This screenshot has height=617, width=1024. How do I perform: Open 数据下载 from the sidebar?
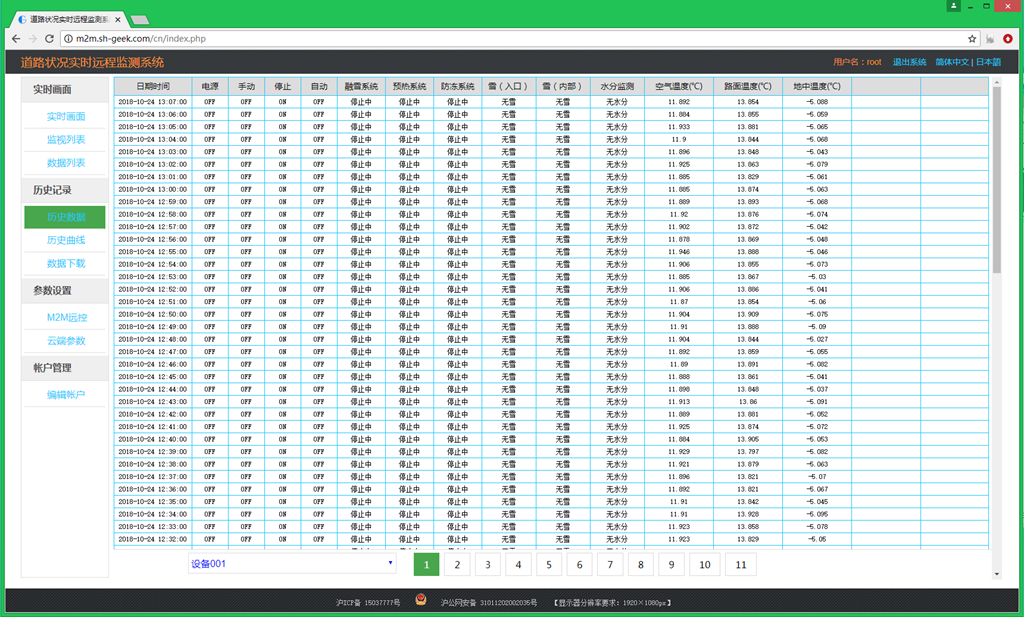pos(66,264)
